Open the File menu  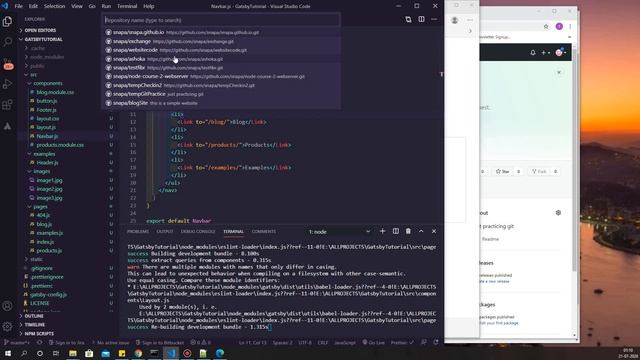coord(19,6)
